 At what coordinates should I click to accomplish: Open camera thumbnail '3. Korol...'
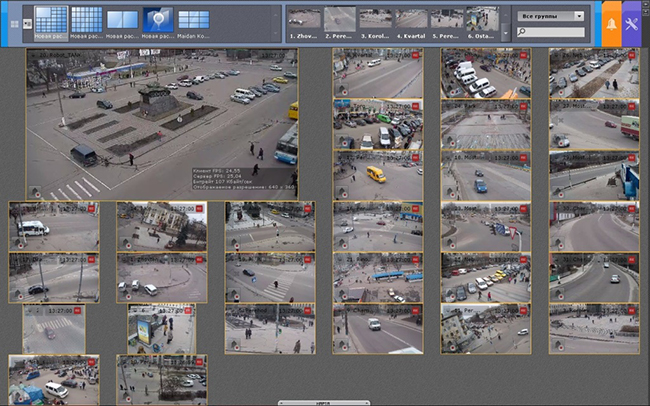click(x=375, y=21)
